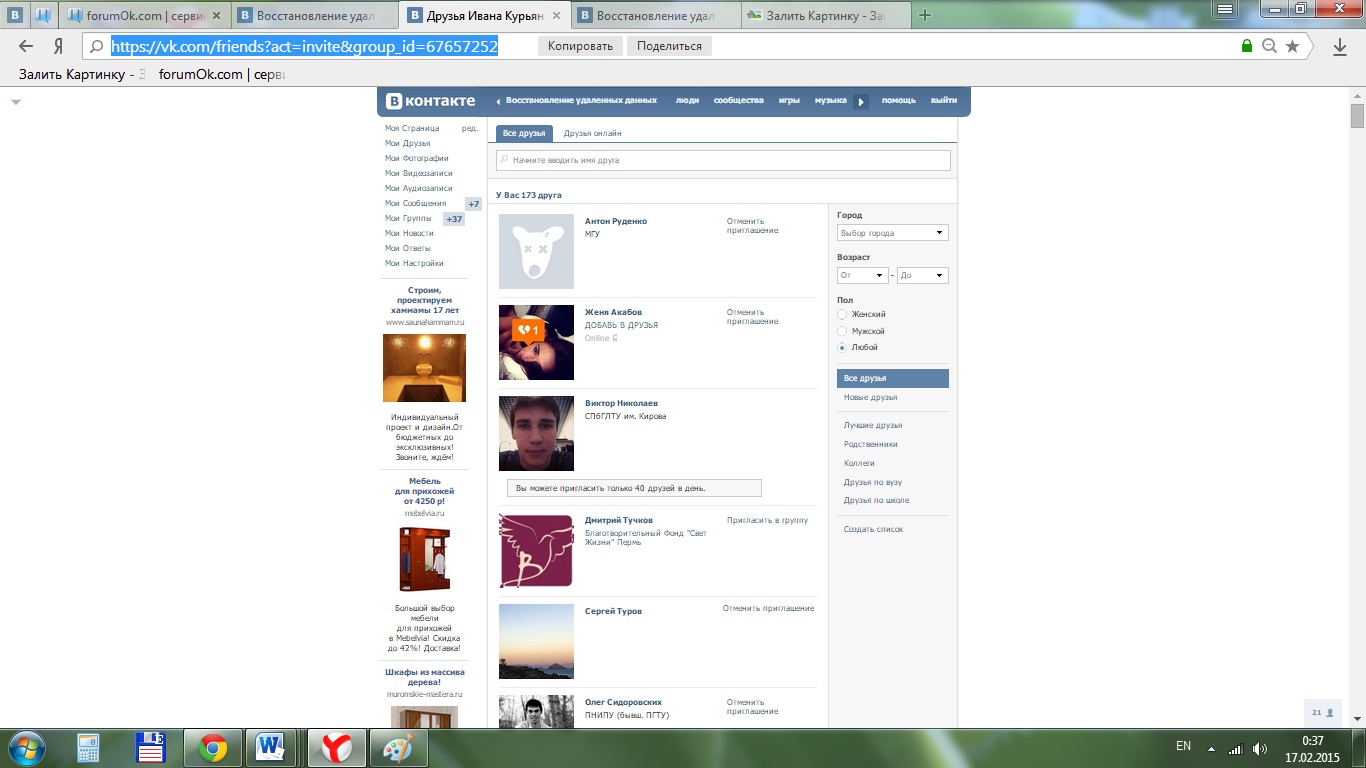Invite Дмитрий Тучков to the group

[767, 520]
